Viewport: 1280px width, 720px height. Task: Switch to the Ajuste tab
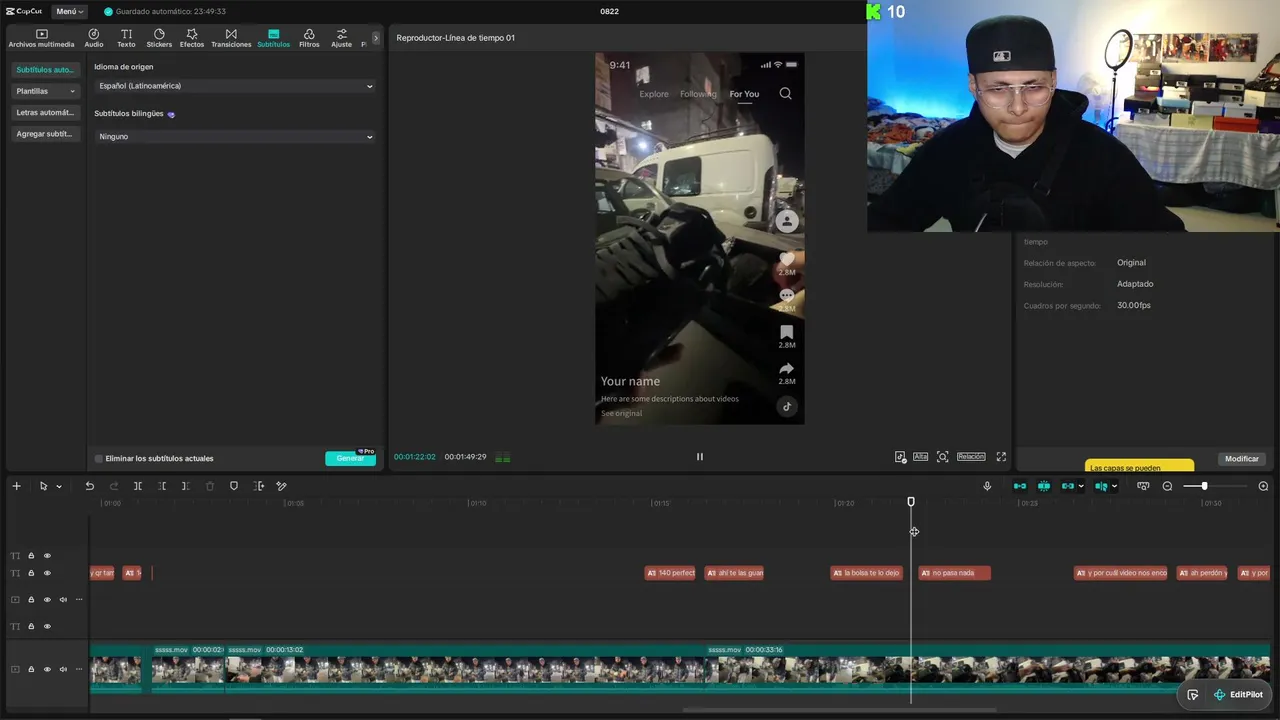[342, 38]
